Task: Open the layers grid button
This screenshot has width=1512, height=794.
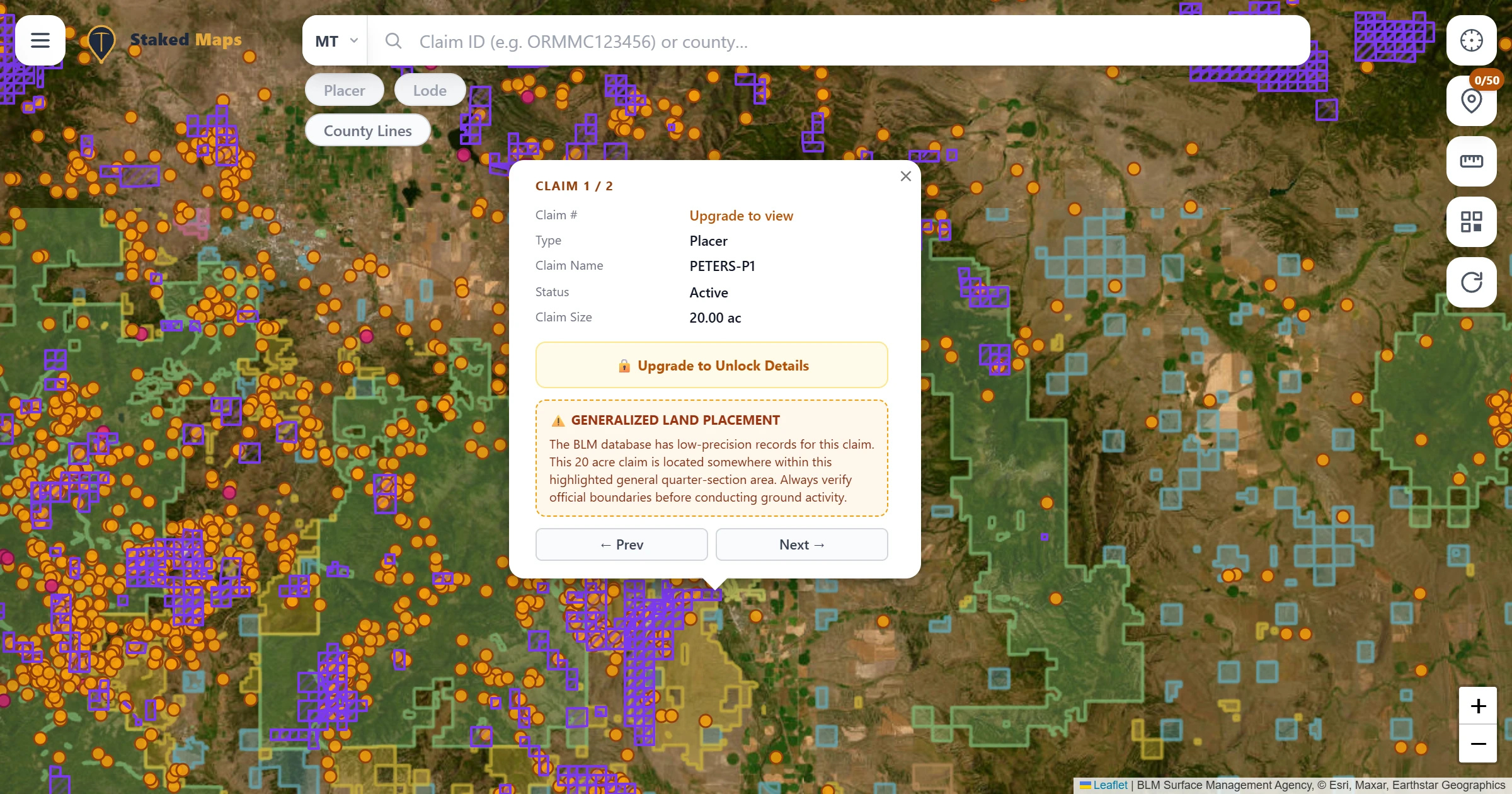Action: click(1472, 222)
